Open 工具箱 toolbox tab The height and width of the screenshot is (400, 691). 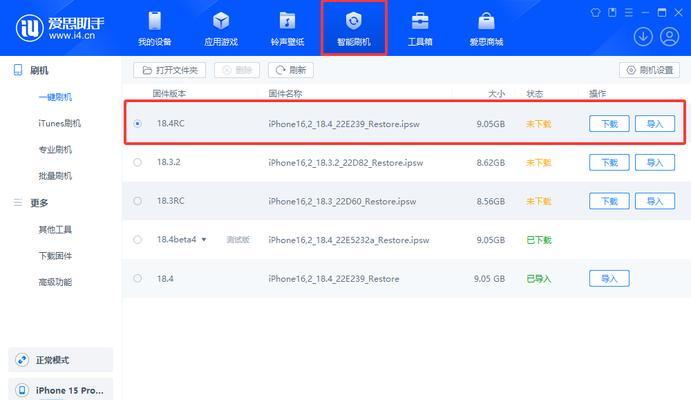(420, 29)
